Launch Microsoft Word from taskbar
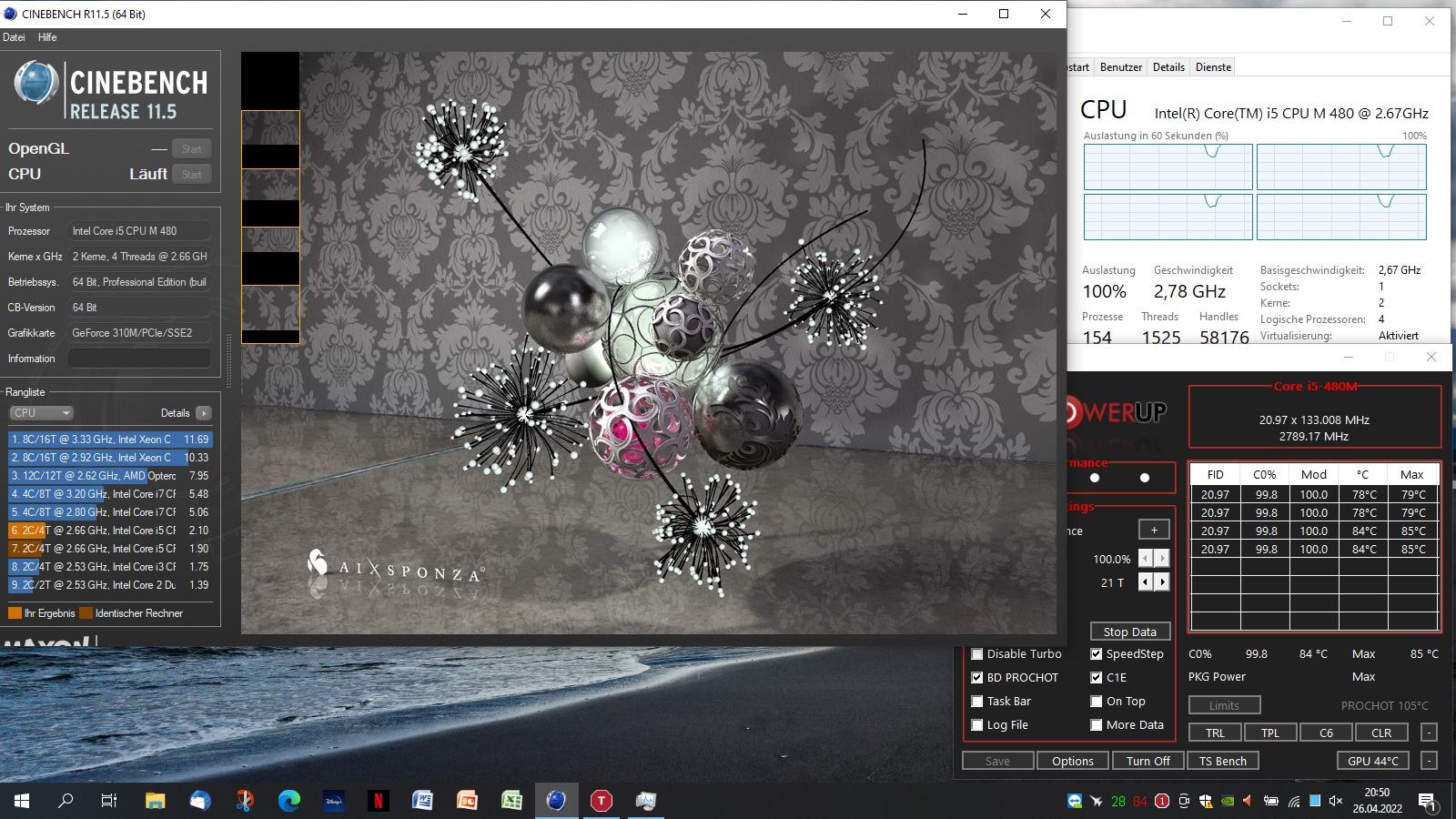The height and width of the screenshot is (819, 1456). [x=422, y=801]
